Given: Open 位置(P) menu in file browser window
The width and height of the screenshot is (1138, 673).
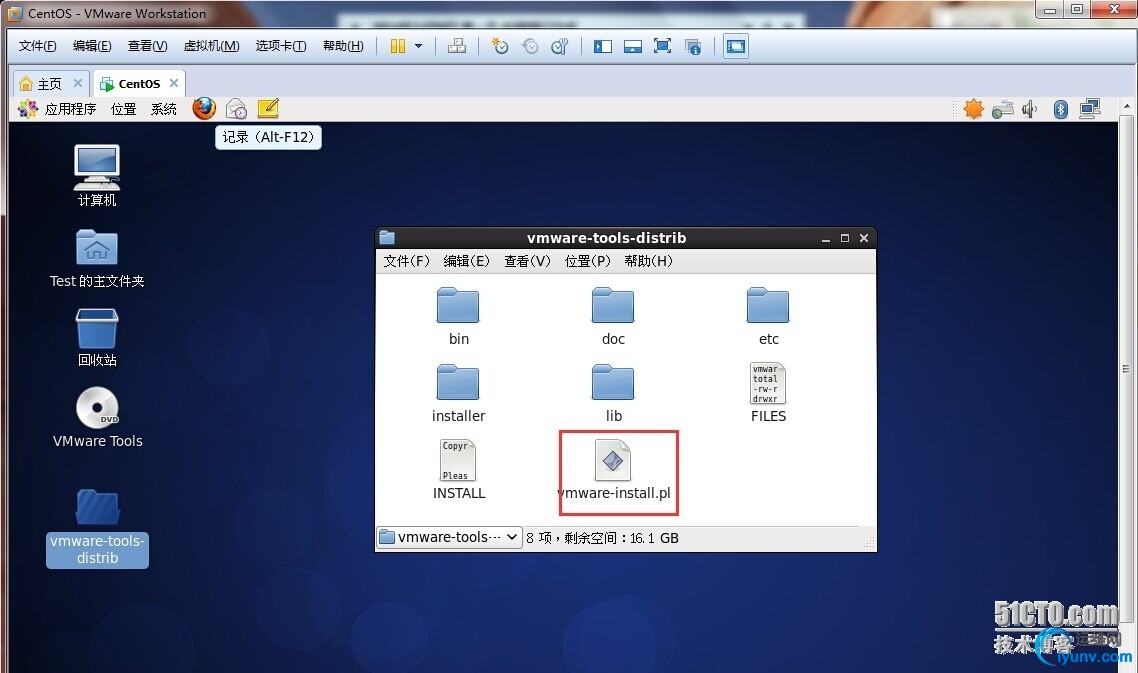Looking at the screenshot, I should (x=588, y=261).
